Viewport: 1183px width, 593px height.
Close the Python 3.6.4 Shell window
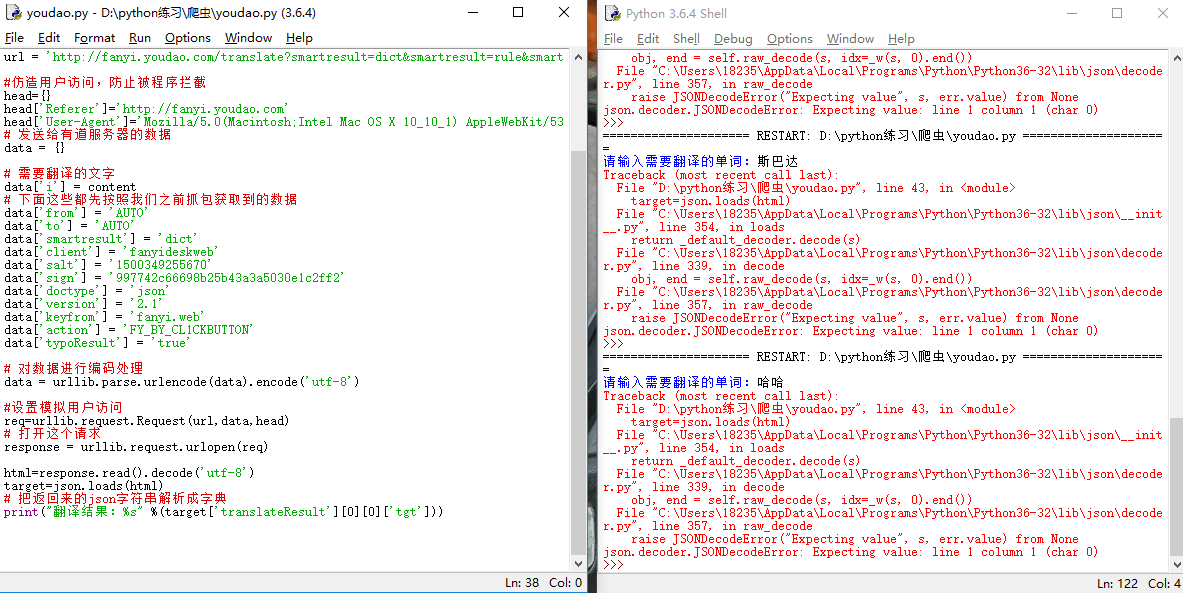[1162, 13]
